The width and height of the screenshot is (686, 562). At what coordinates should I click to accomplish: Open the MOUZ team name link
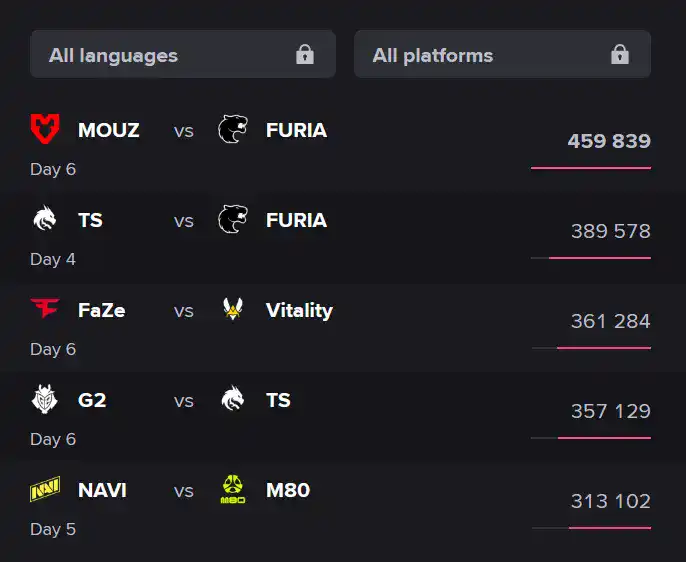pyautogui.click(x=108, y=130)
